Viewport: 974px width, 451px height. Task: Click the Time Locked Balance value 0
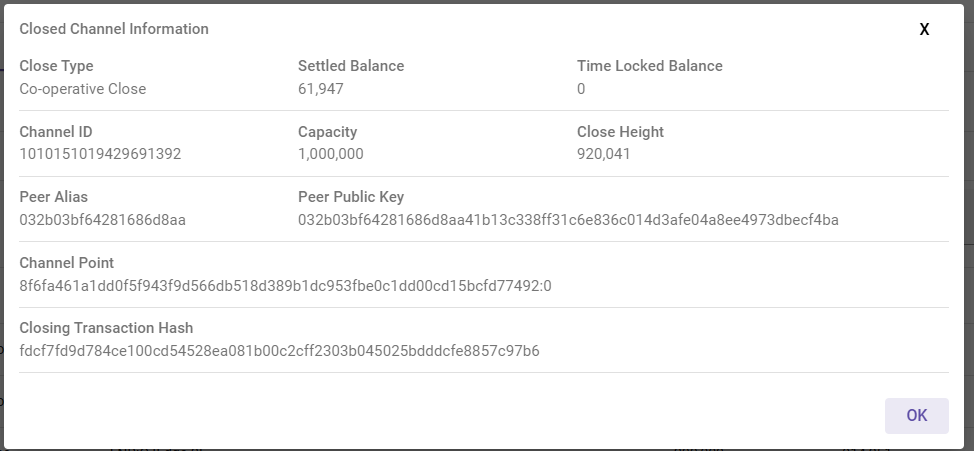[581, 89]
